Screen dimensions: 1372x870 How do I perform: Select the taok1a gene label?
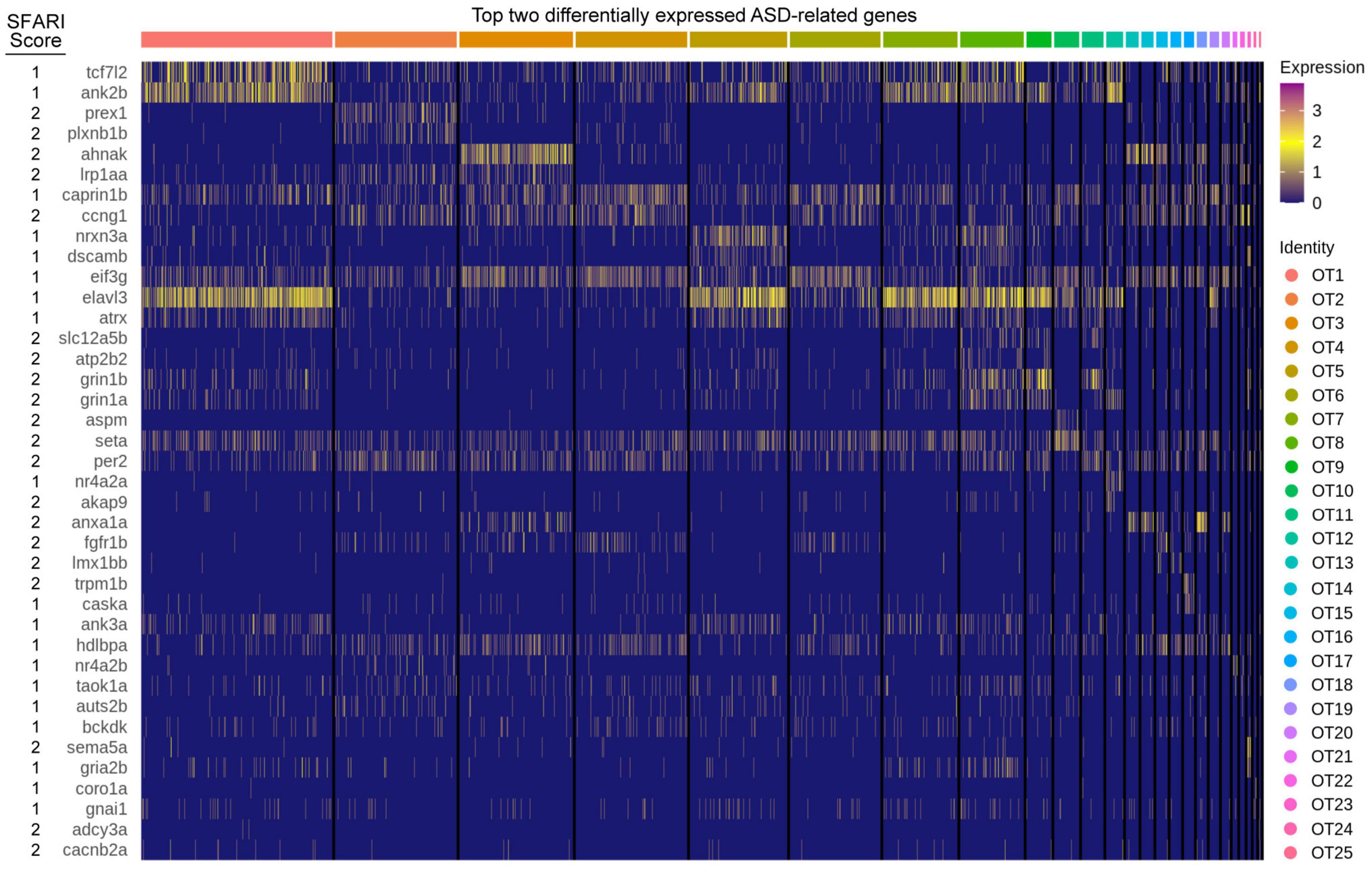(x=102, y=685)
